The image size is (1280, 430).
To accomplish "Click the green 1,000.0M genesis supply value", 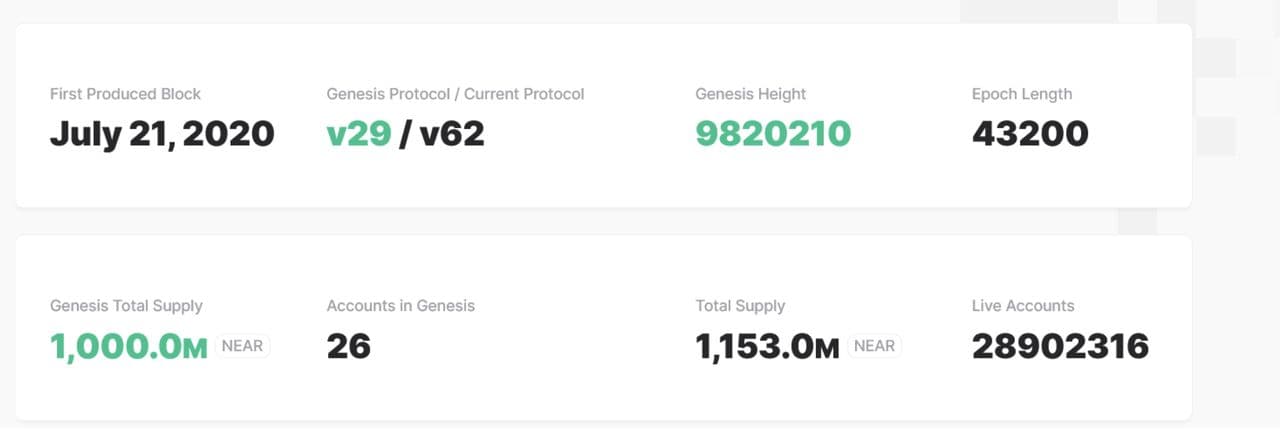I will (x=129, y=346).
